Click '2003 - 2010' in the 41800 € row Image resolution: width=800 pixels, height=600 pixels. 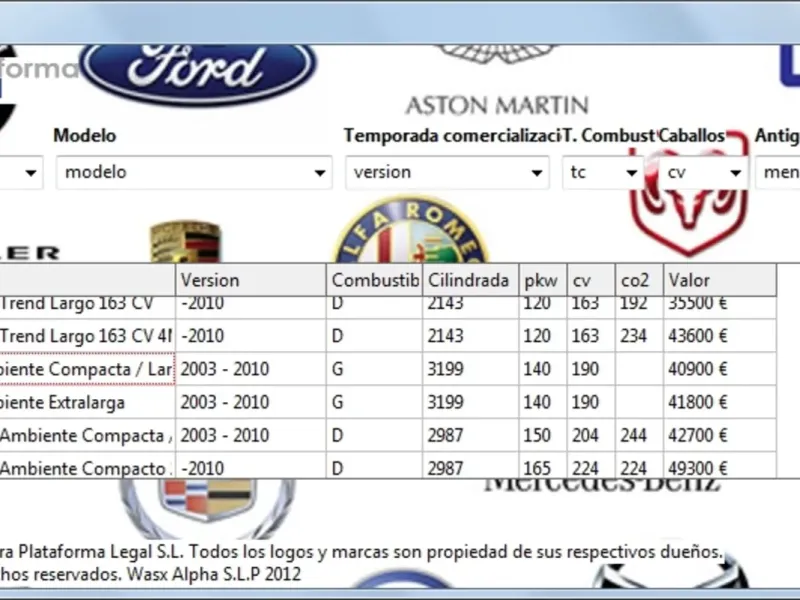(251, 403)
